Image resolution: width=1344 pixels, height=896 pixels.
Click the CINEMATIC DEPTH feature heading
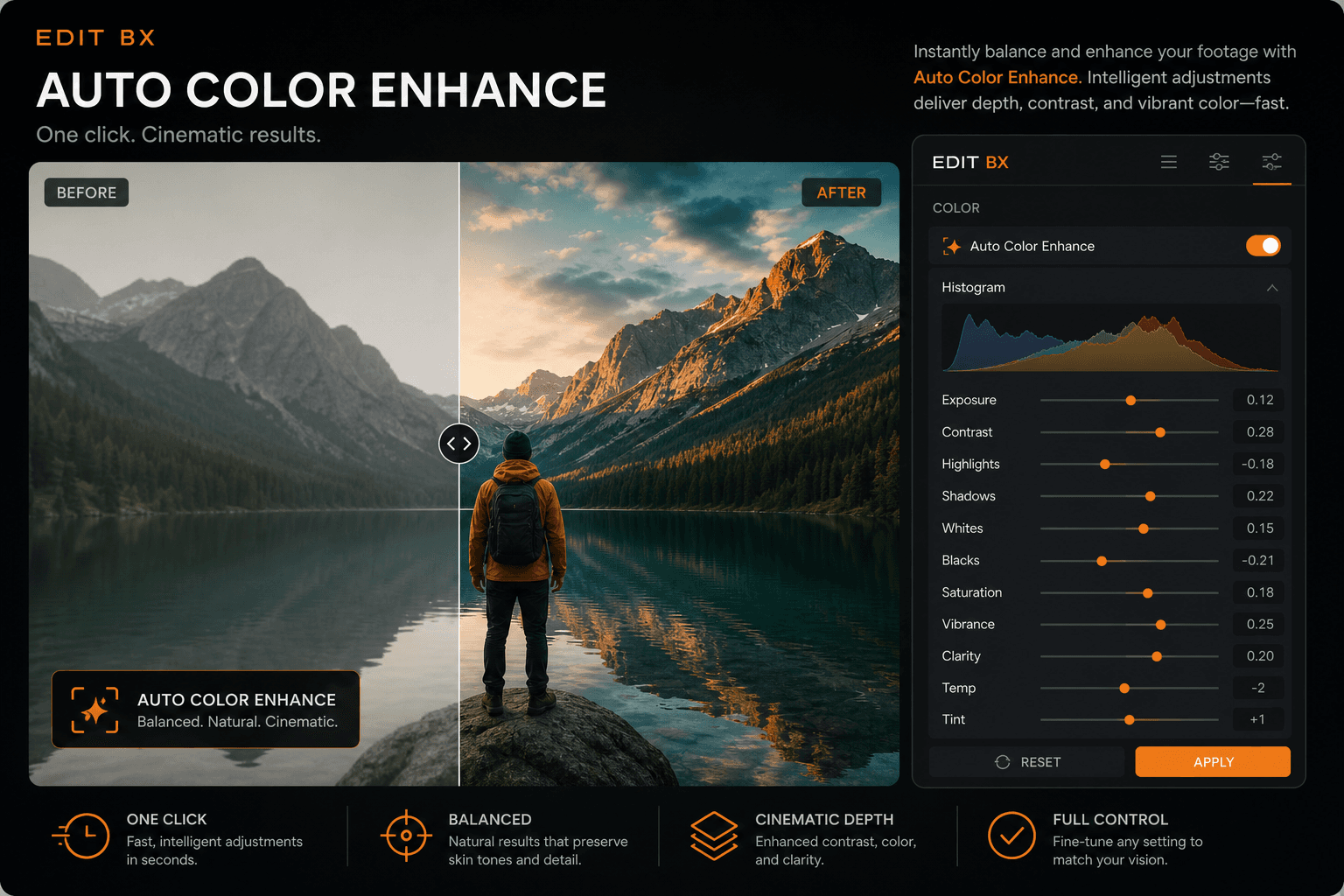click(x=824, y=820)
